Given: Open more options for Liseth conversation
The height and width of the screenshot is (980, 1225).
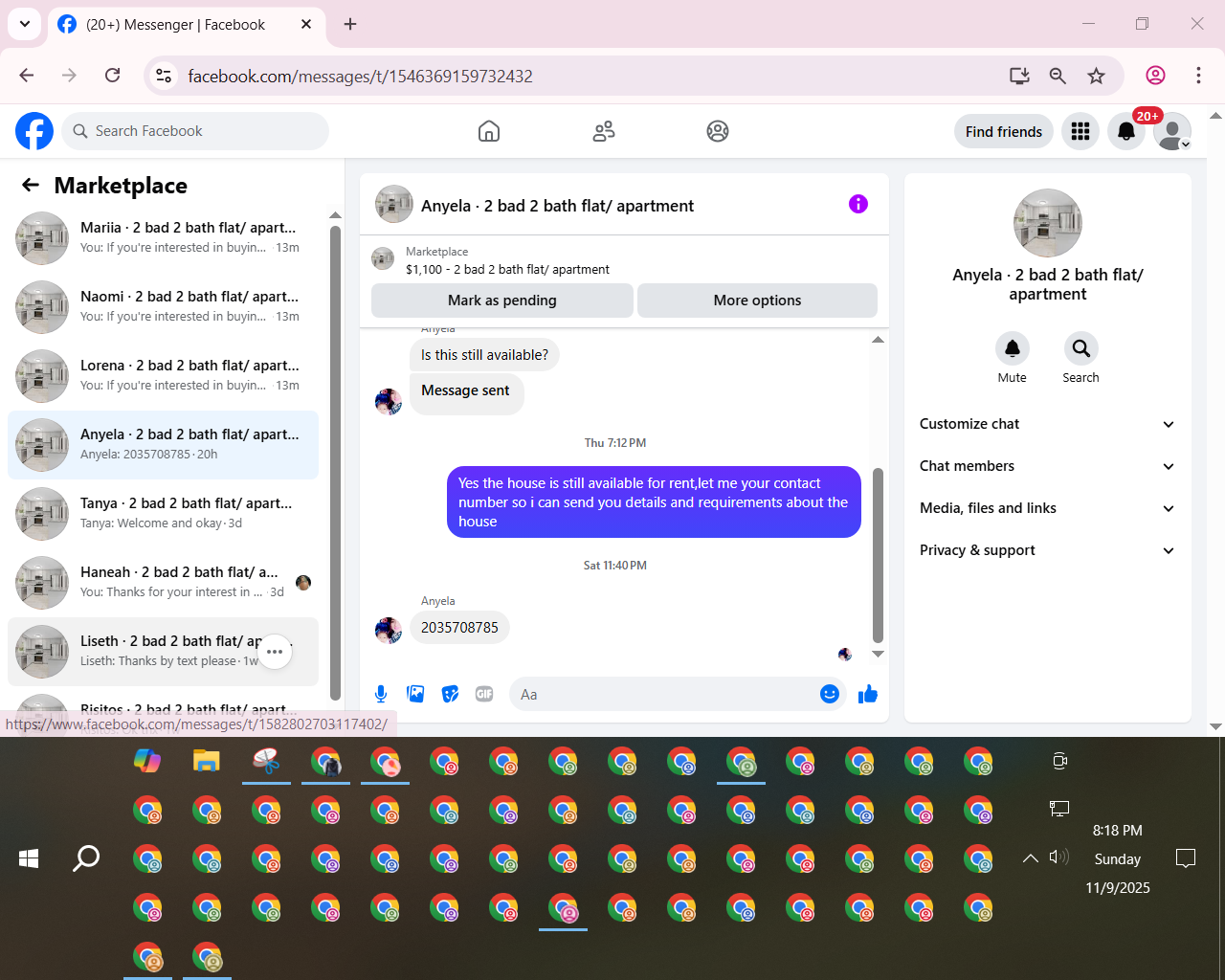Looking at the screenshot, I should pyautogui.click(x=275, y=652).
